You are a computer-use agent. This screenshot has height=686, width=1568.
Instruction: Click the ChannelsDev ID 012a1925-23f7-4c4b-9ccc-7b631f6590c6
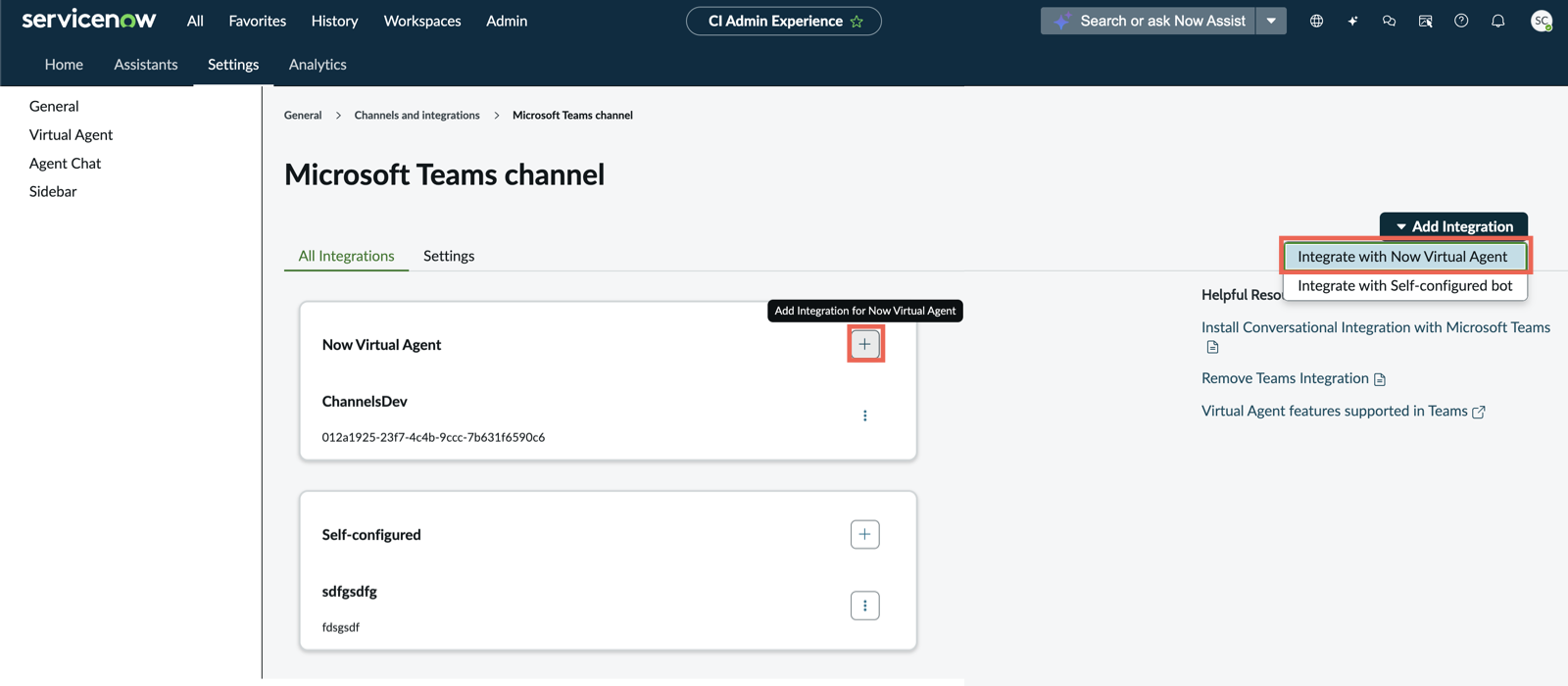coord(433,437)
